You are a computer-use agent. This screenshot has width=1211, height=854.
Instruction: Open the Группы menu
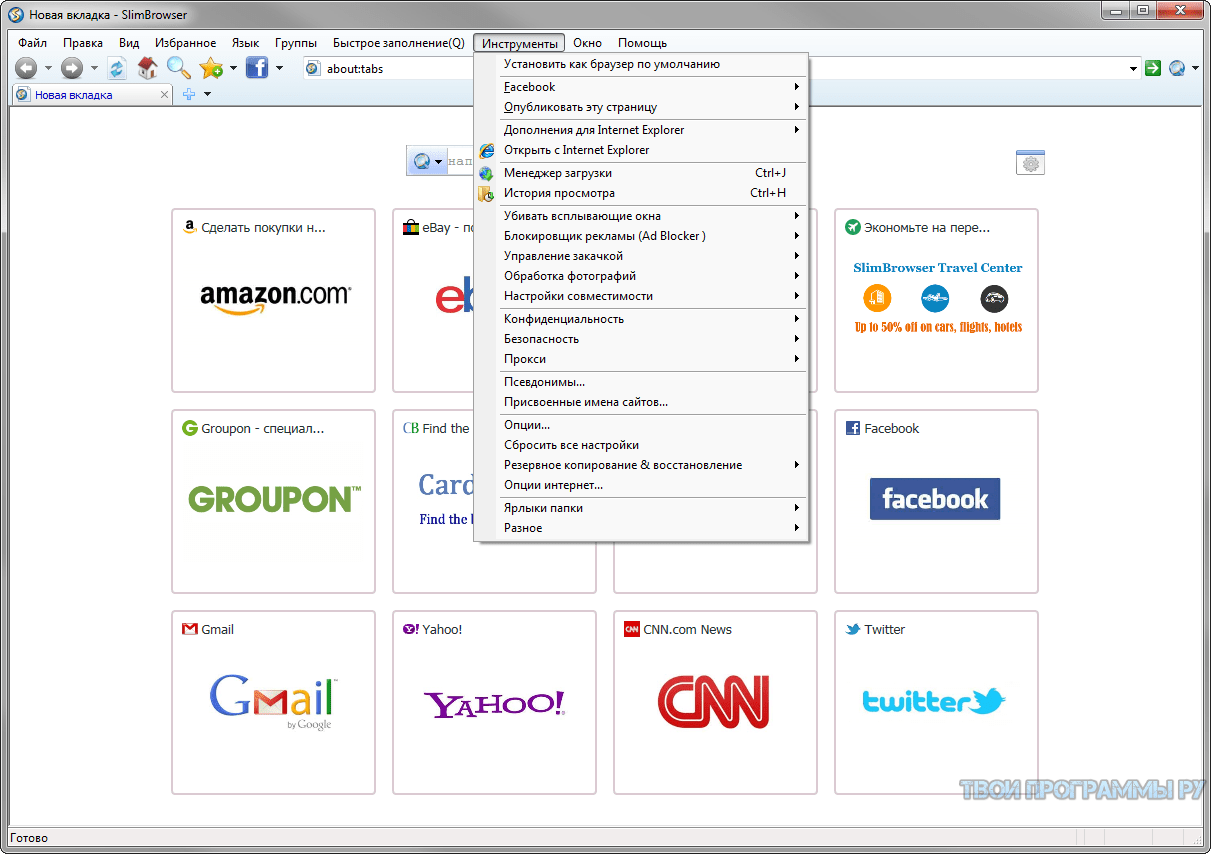(x=296, y=43)
